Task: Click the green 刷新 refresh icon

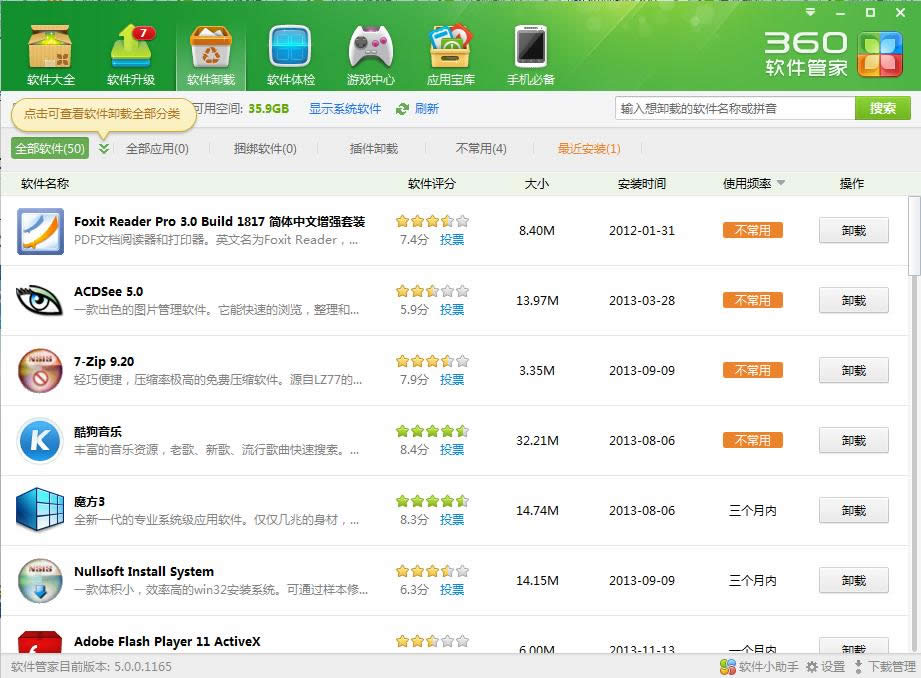Action: [402, 109]
